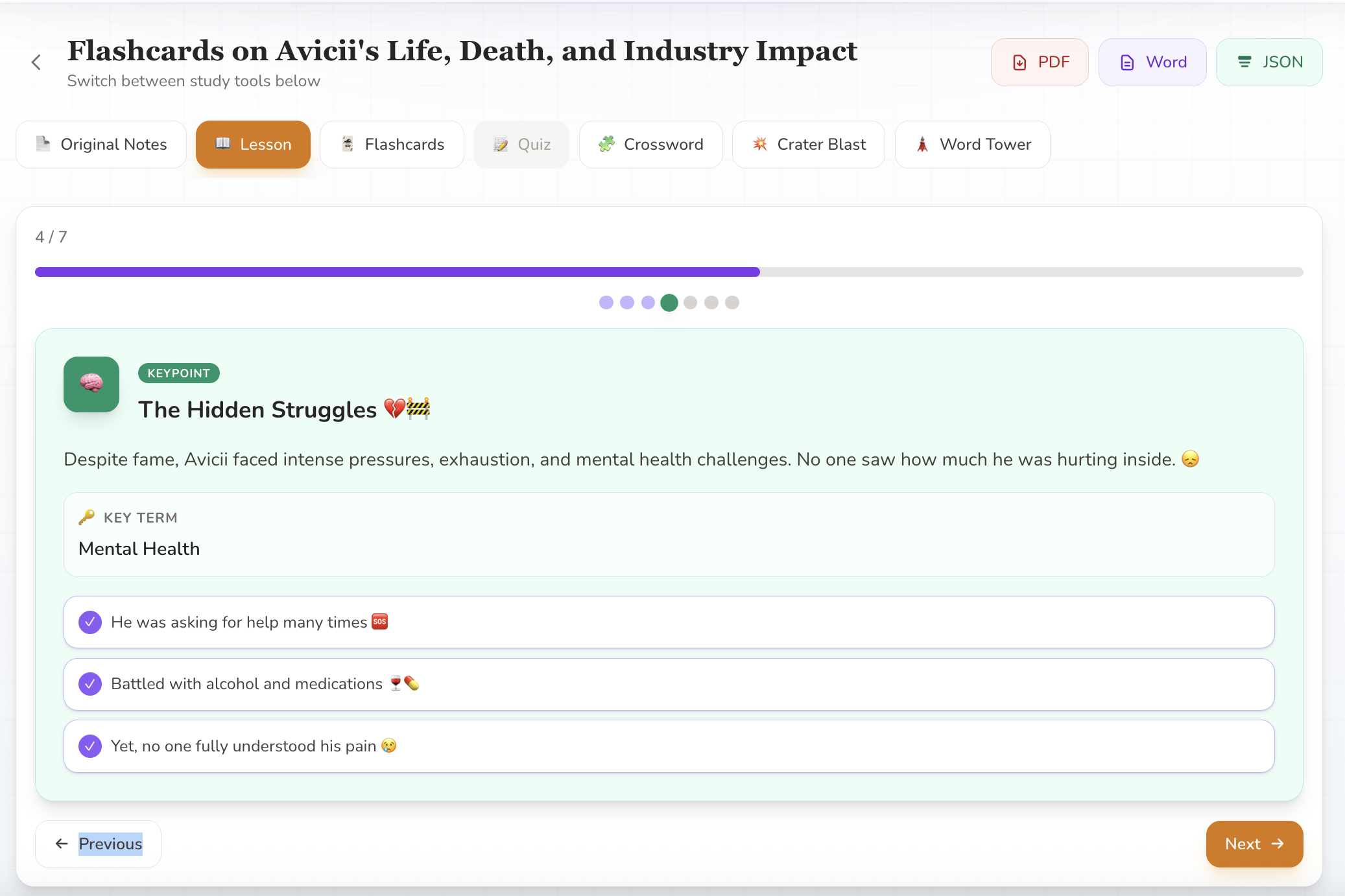Export the lesson as PDF
1345x896 pixels.
coord(1040,62)
